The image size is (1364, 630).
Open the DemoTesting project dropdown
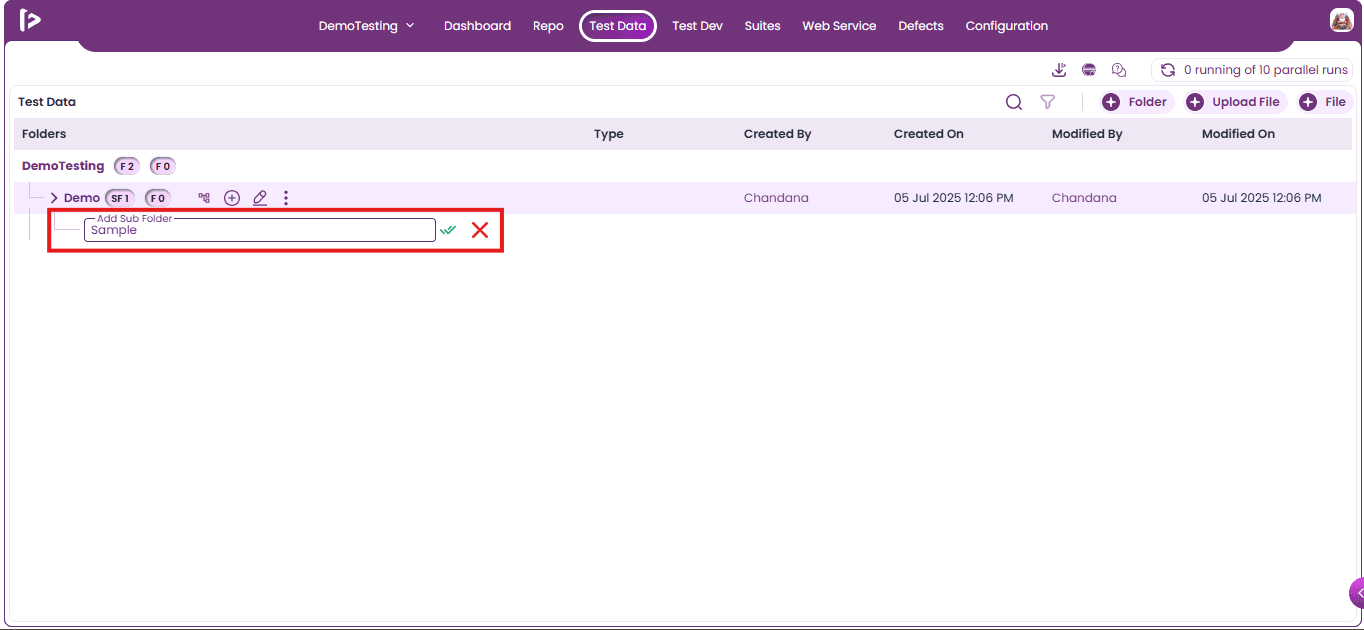(x=367, y=26)
